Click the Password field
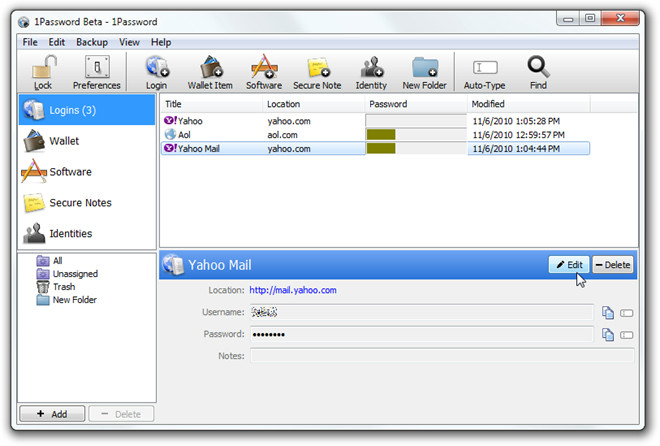Image resolution: width=660 pixels, height=446 pixels. tap(422, 334)
